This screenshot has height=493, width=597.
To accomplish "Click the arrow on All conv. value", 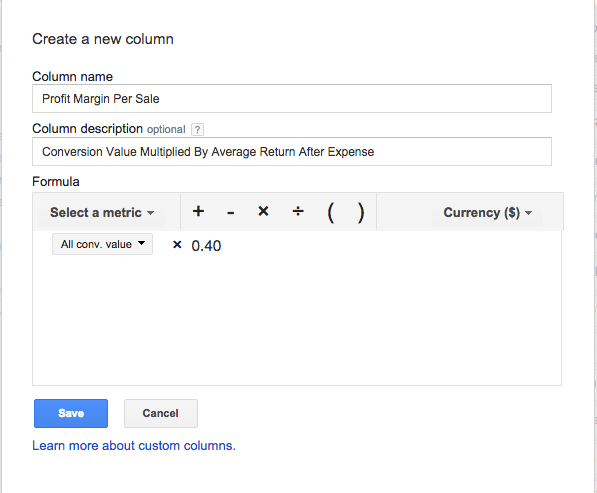I will 141,243.
